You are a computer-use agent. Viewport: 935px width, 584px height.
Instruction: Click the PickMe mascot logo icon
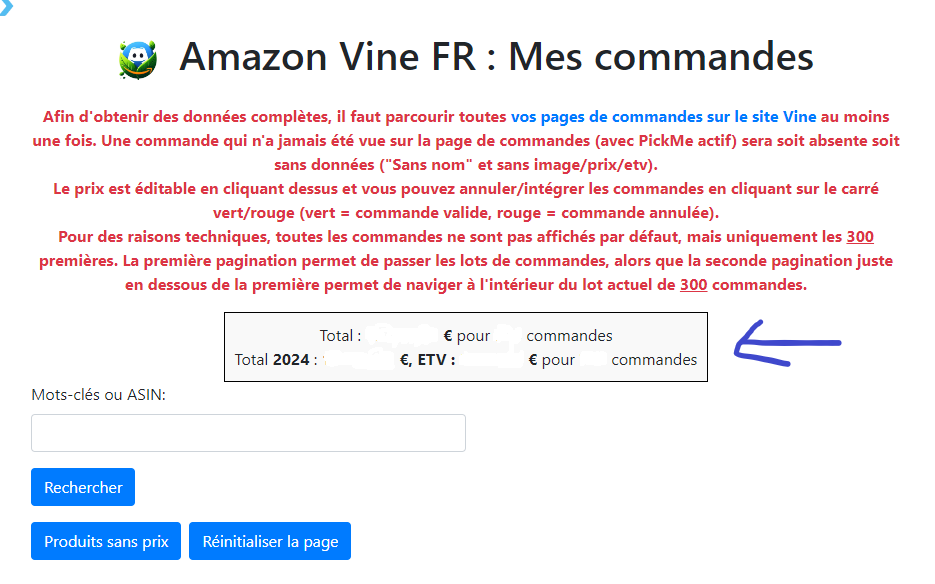[x=137, y=60]
